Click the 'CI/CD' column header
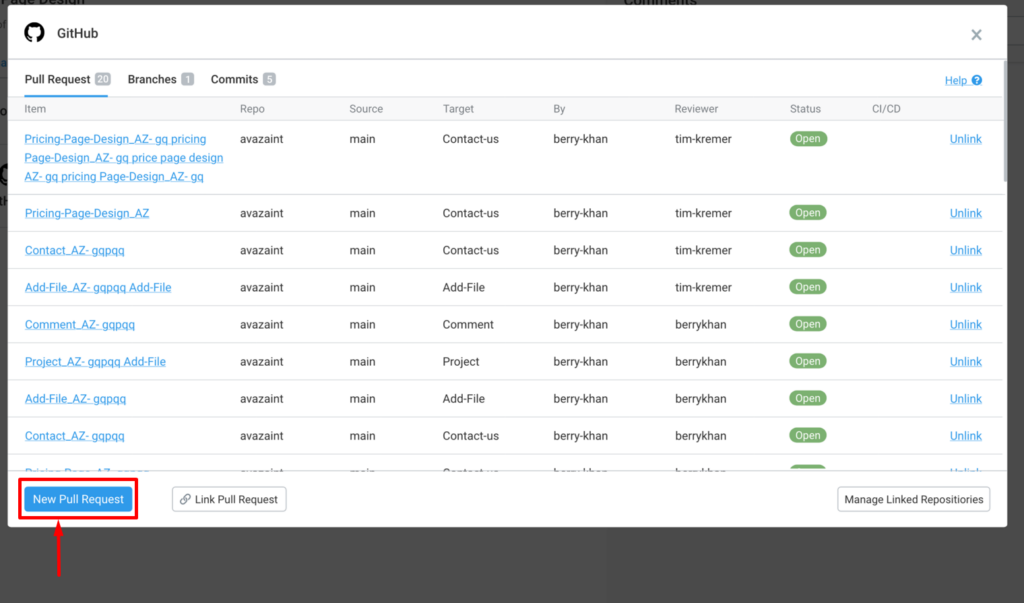 [886, 109]
